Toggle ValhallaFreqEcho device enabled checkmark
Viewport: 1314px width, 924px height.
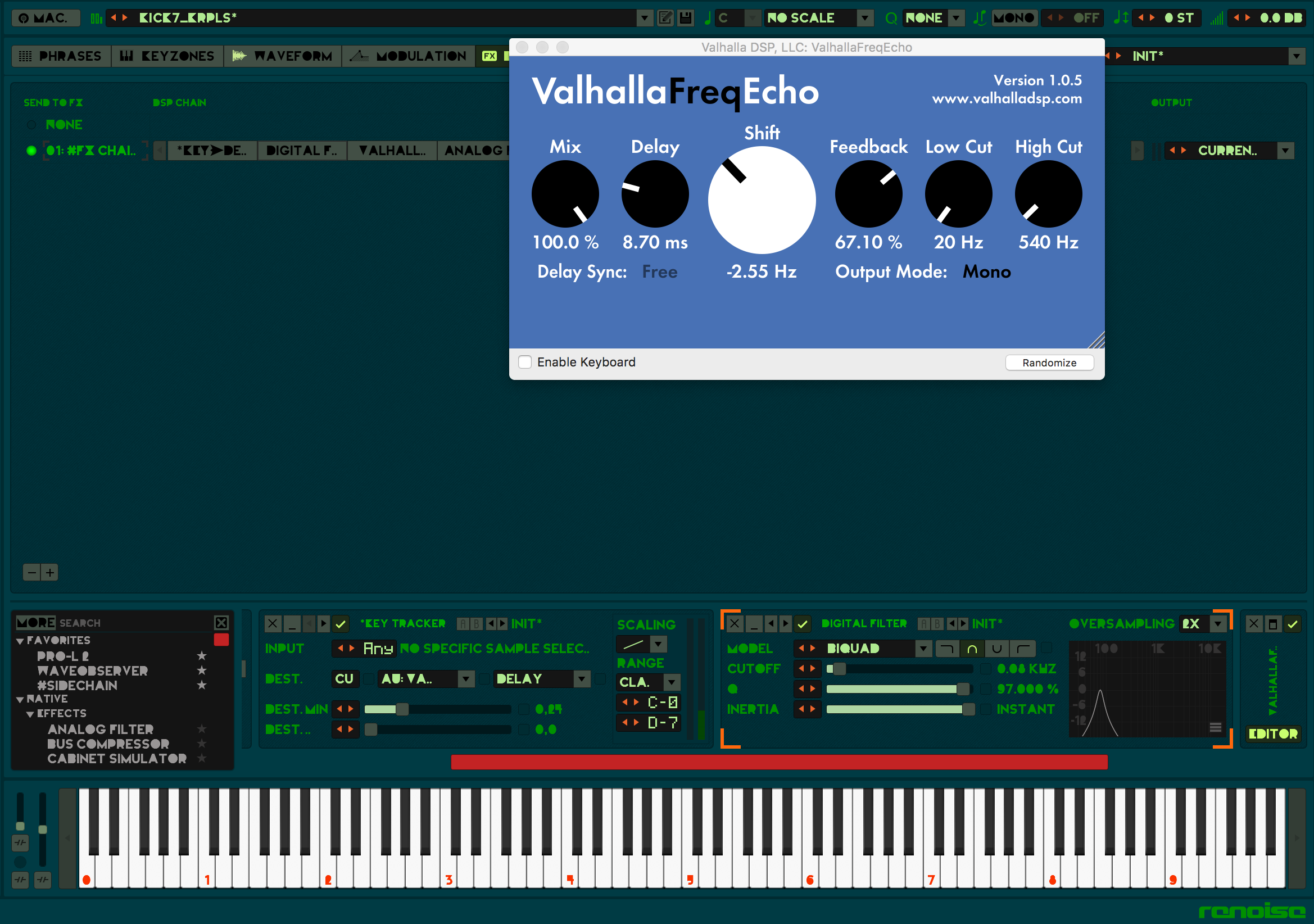[x=1292, y=623]
